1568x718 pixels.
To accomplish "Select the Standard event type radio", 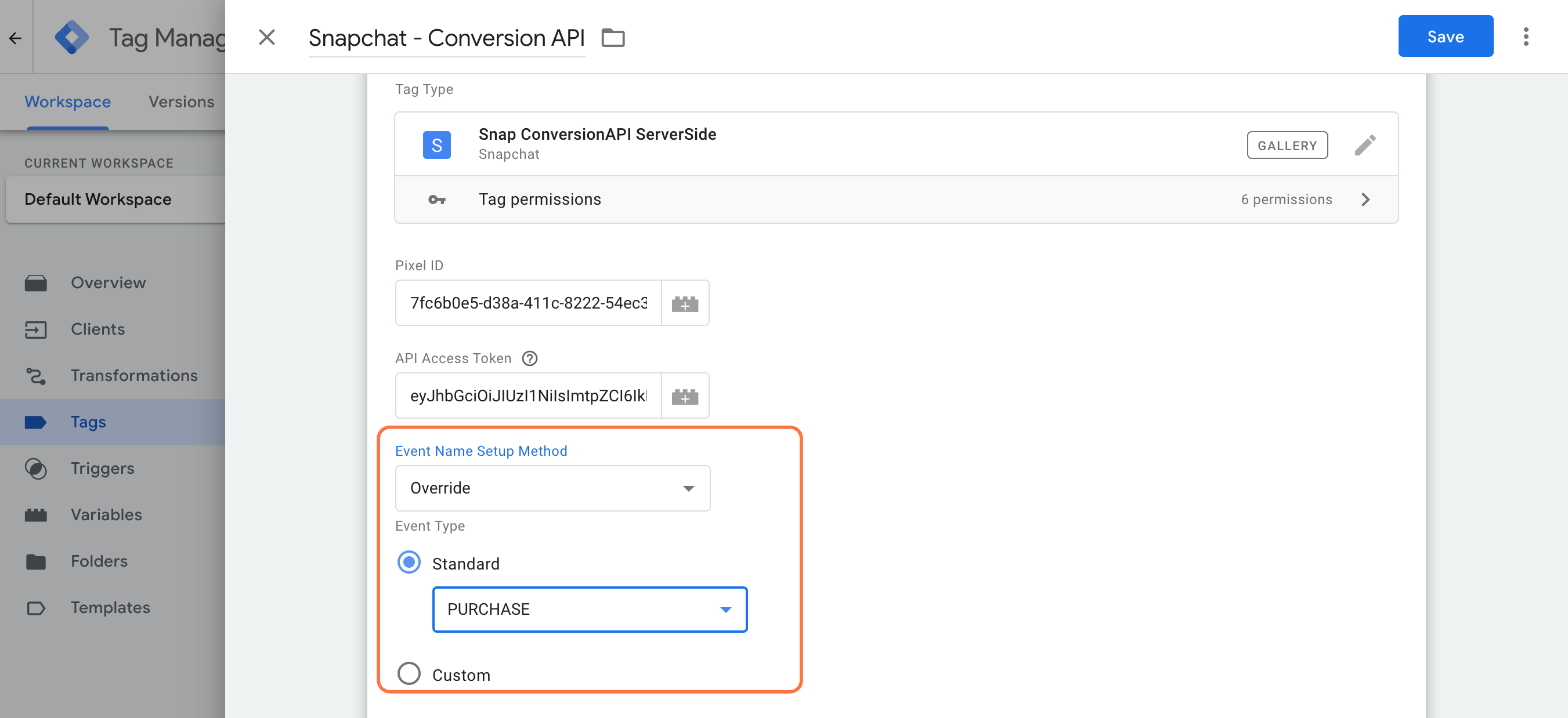I will [409, 563].
